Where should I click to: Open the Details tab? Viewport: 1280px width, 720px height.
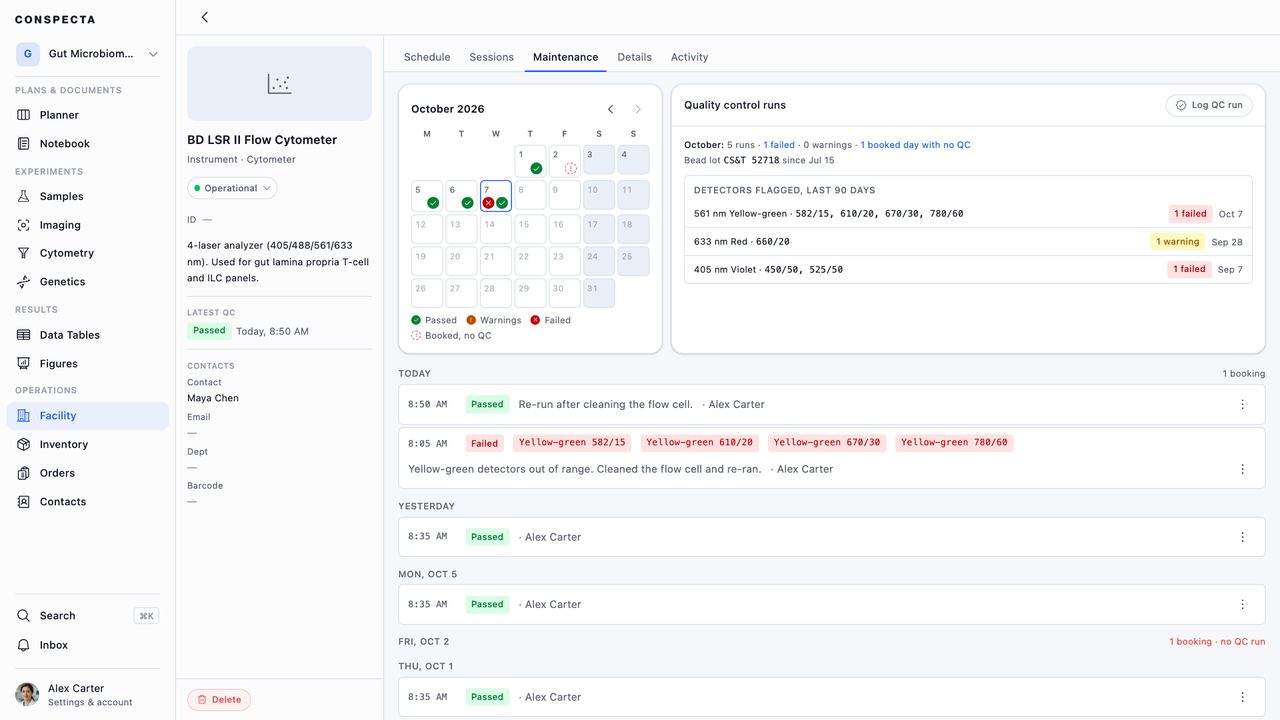point(634,57)
